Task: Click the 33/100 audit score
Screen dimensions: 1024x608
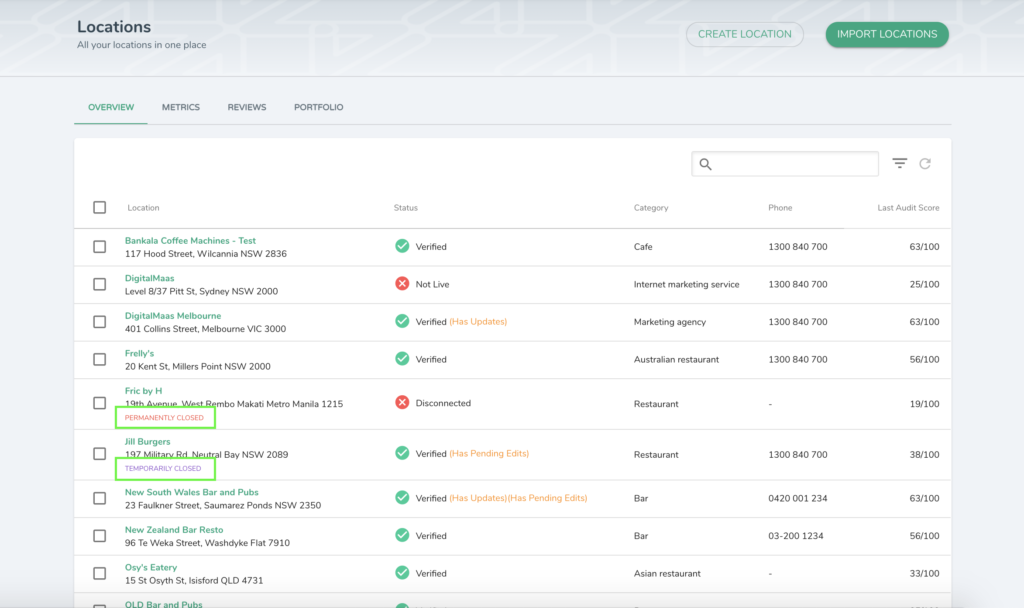Action: [924, 573]
